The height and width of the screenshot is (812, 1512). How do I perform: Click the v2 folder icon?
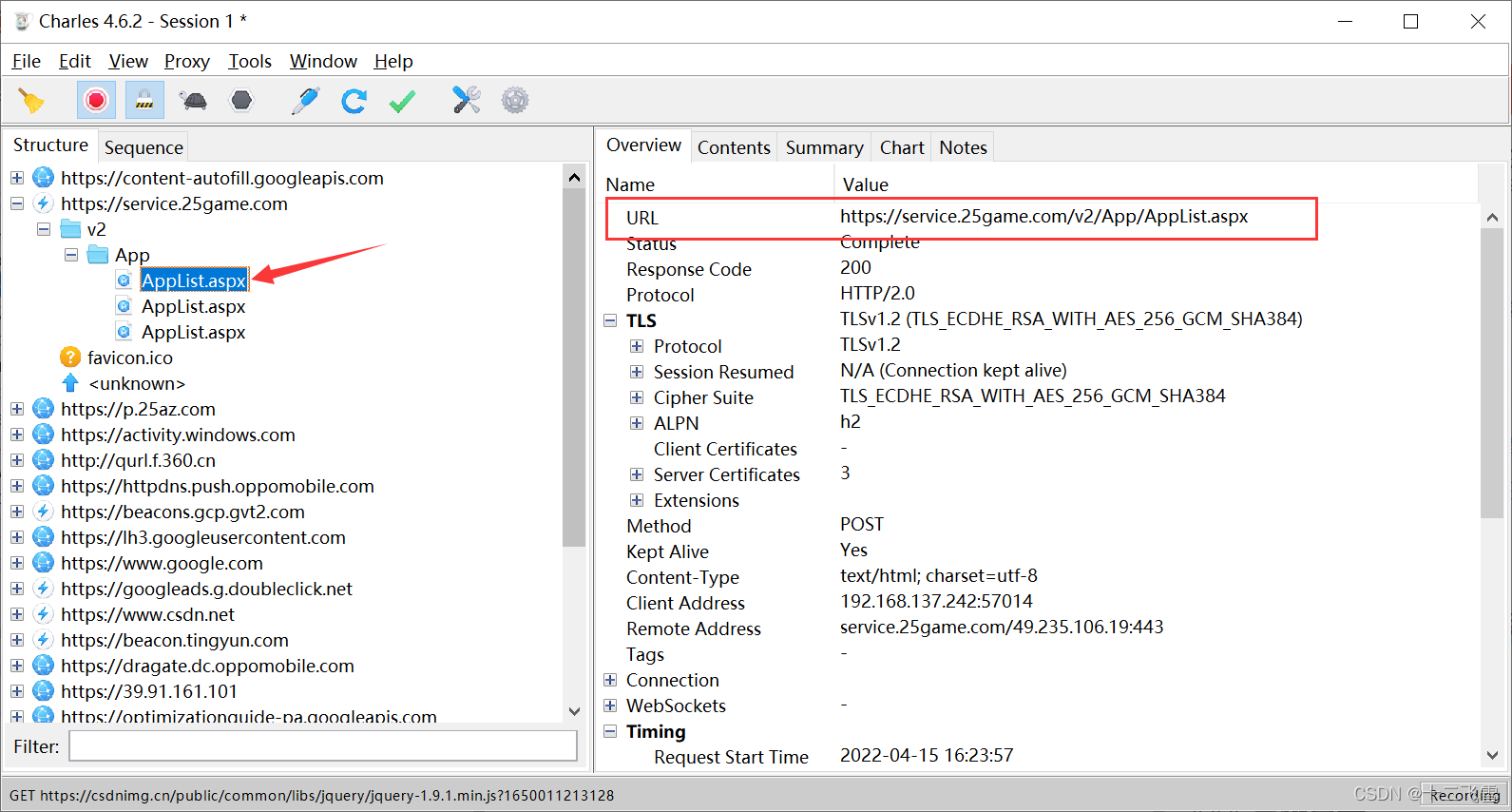point(70,229)
